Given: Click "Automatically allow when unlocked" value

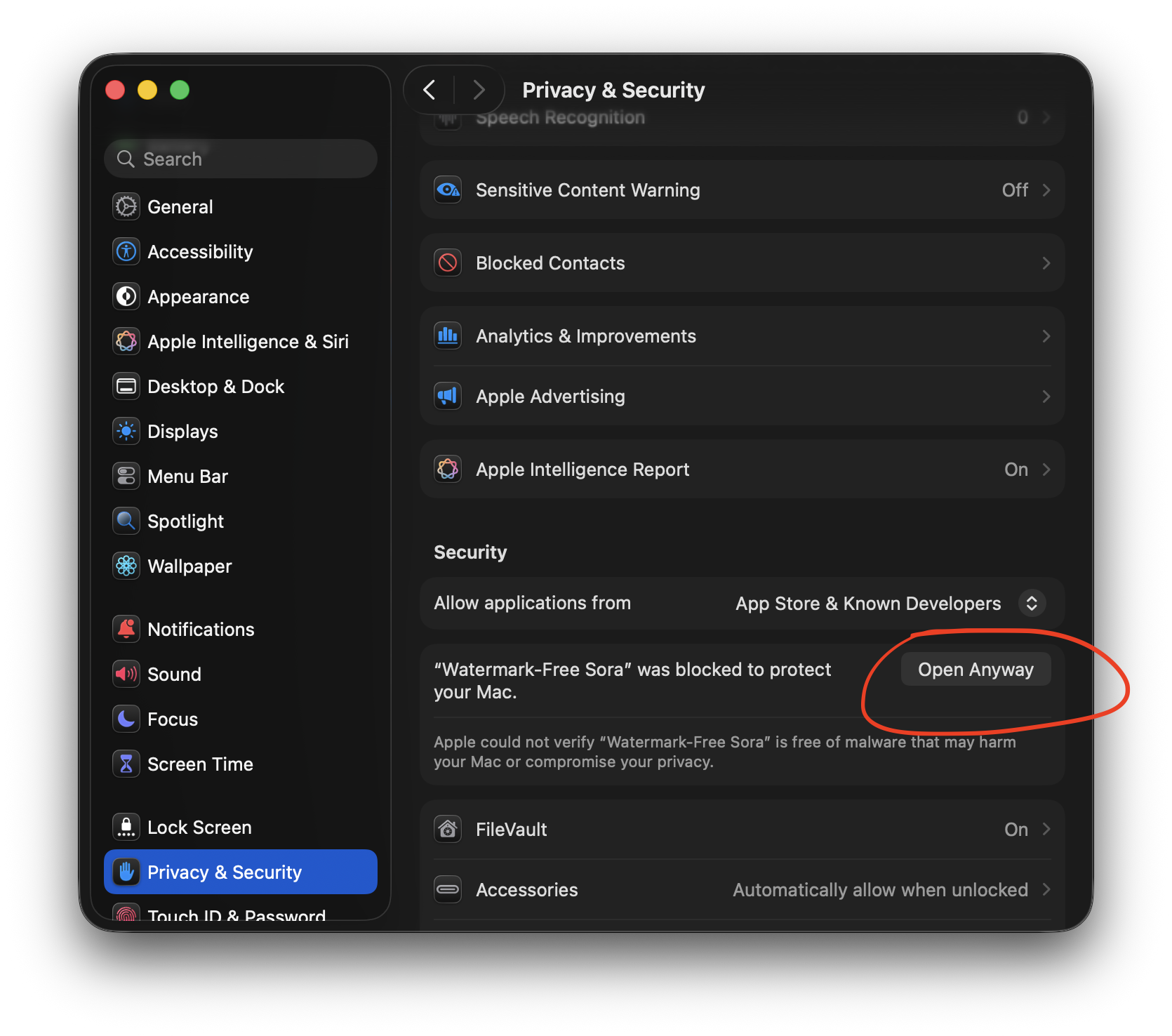Looking at the screenshot, I should (x=880, y=889).
